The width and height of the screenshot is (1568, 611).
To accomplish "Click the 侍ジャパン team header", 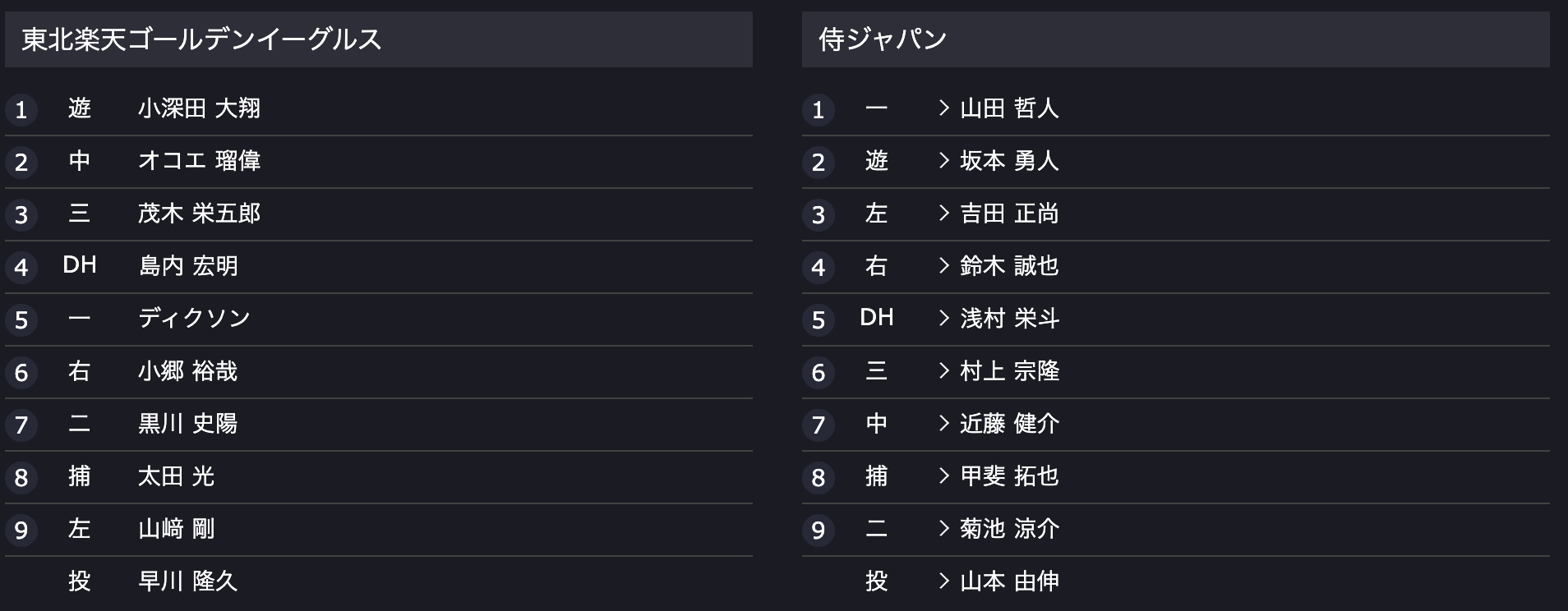I will 1176,39.
